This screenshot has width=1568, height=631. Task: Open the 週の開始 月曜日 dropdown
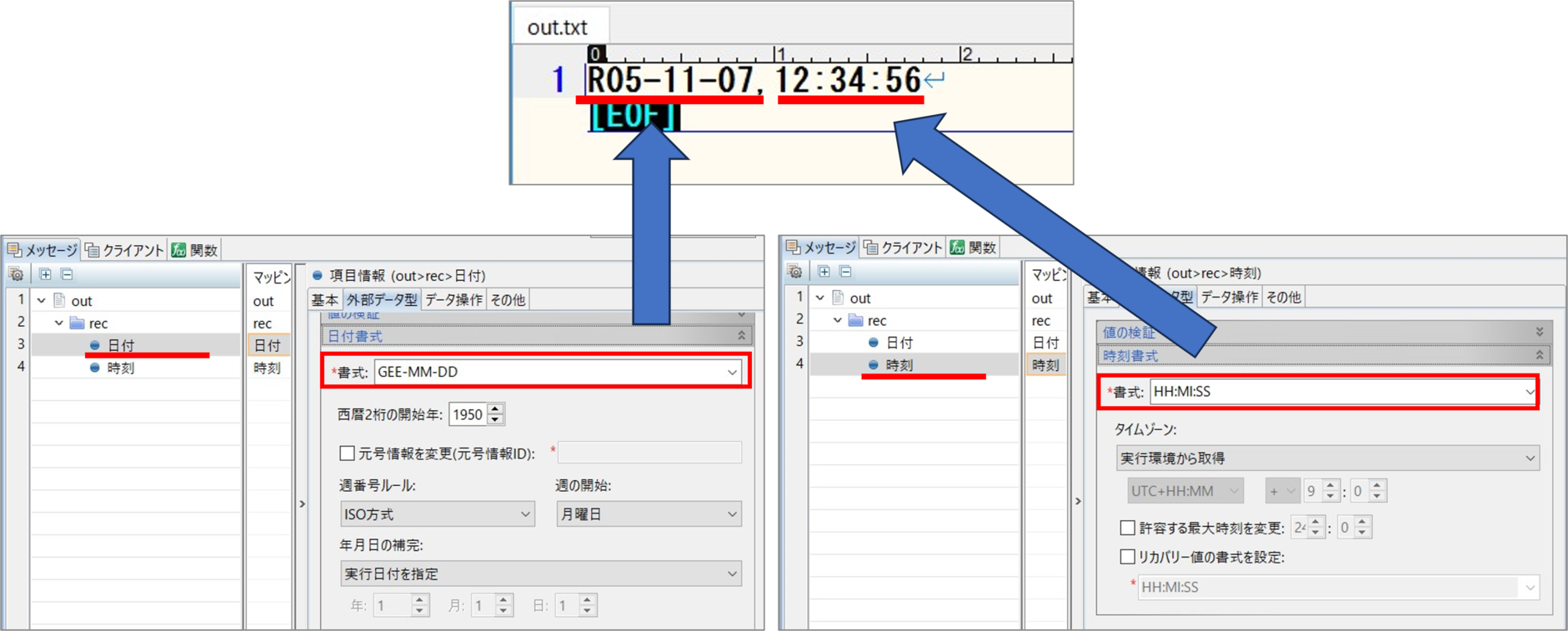click(731, 514)
